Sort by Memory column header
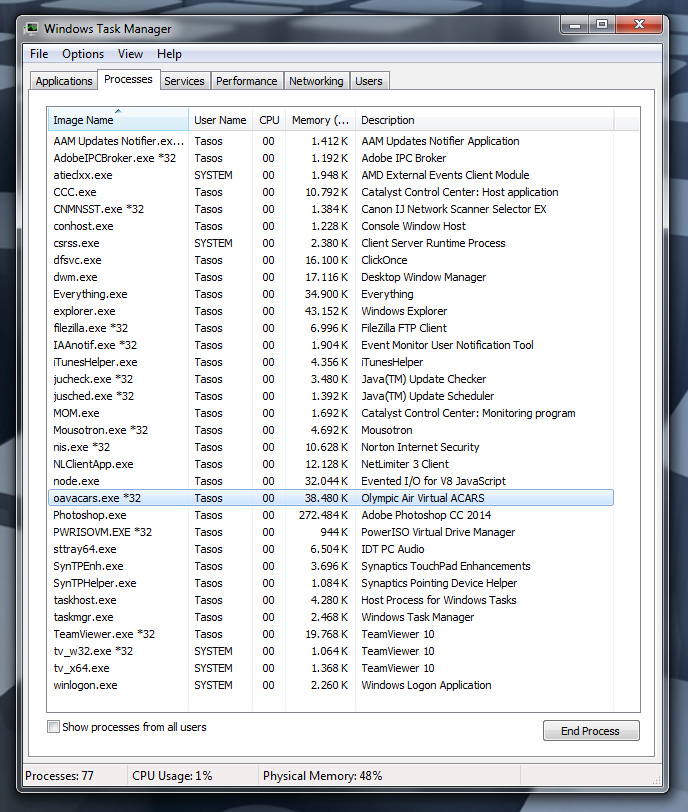The width and height of the screenshot is (688, 812). click(x=320, y=120)
